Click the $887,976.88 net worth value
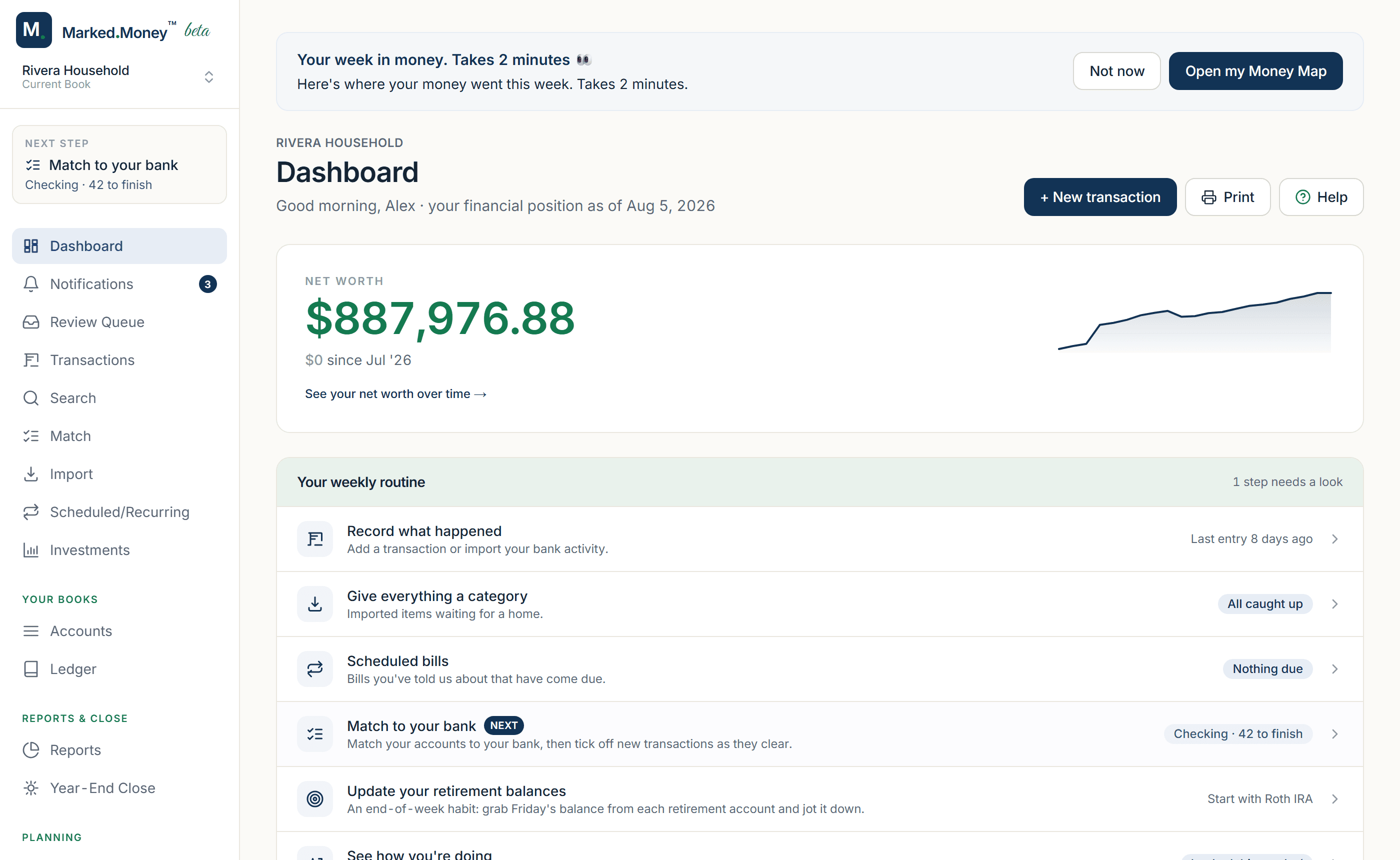Viewport: 1400px width, 860px height. (x=440, y=318)
